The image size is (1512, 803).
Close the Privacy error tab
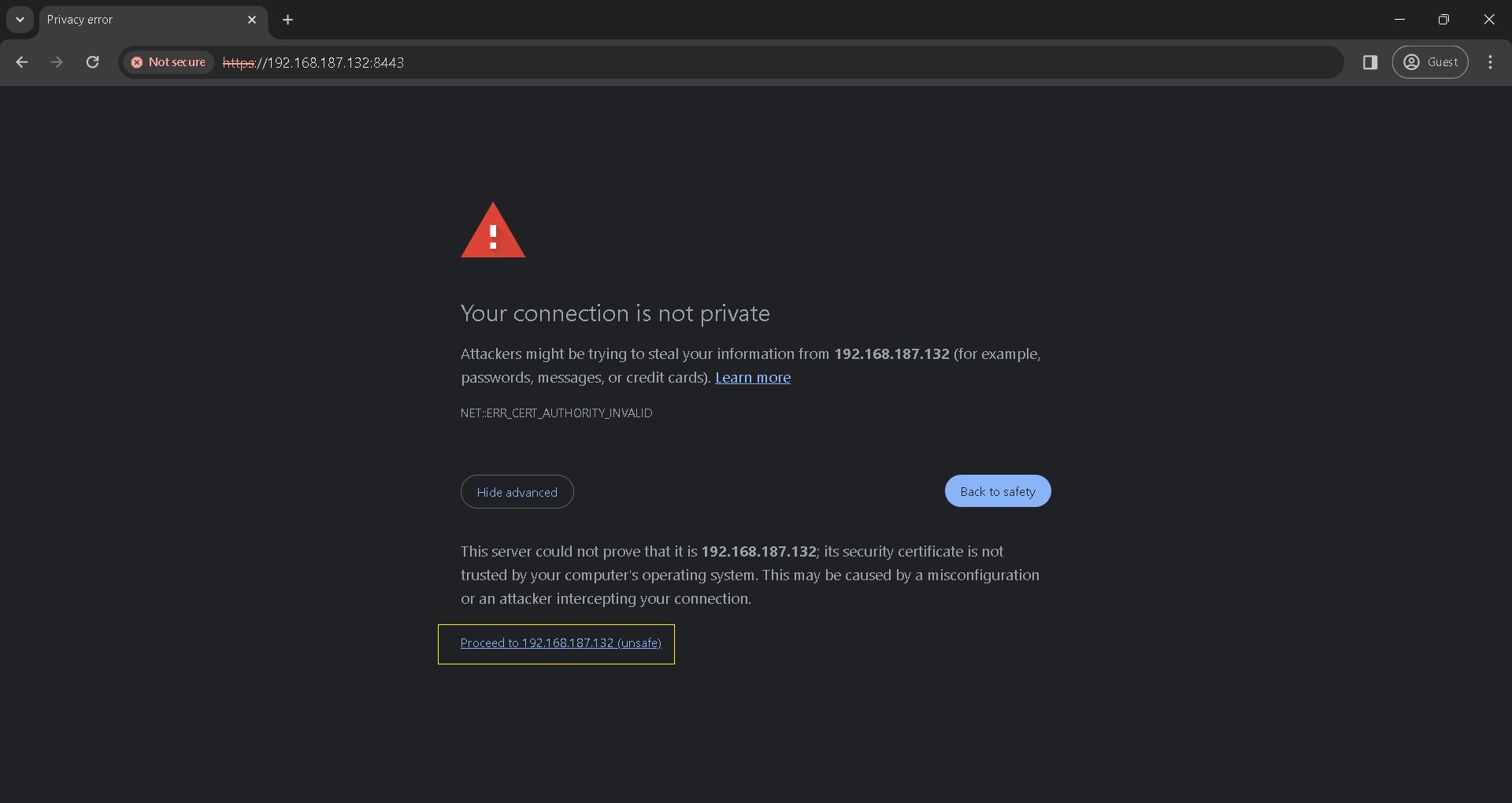252,20
